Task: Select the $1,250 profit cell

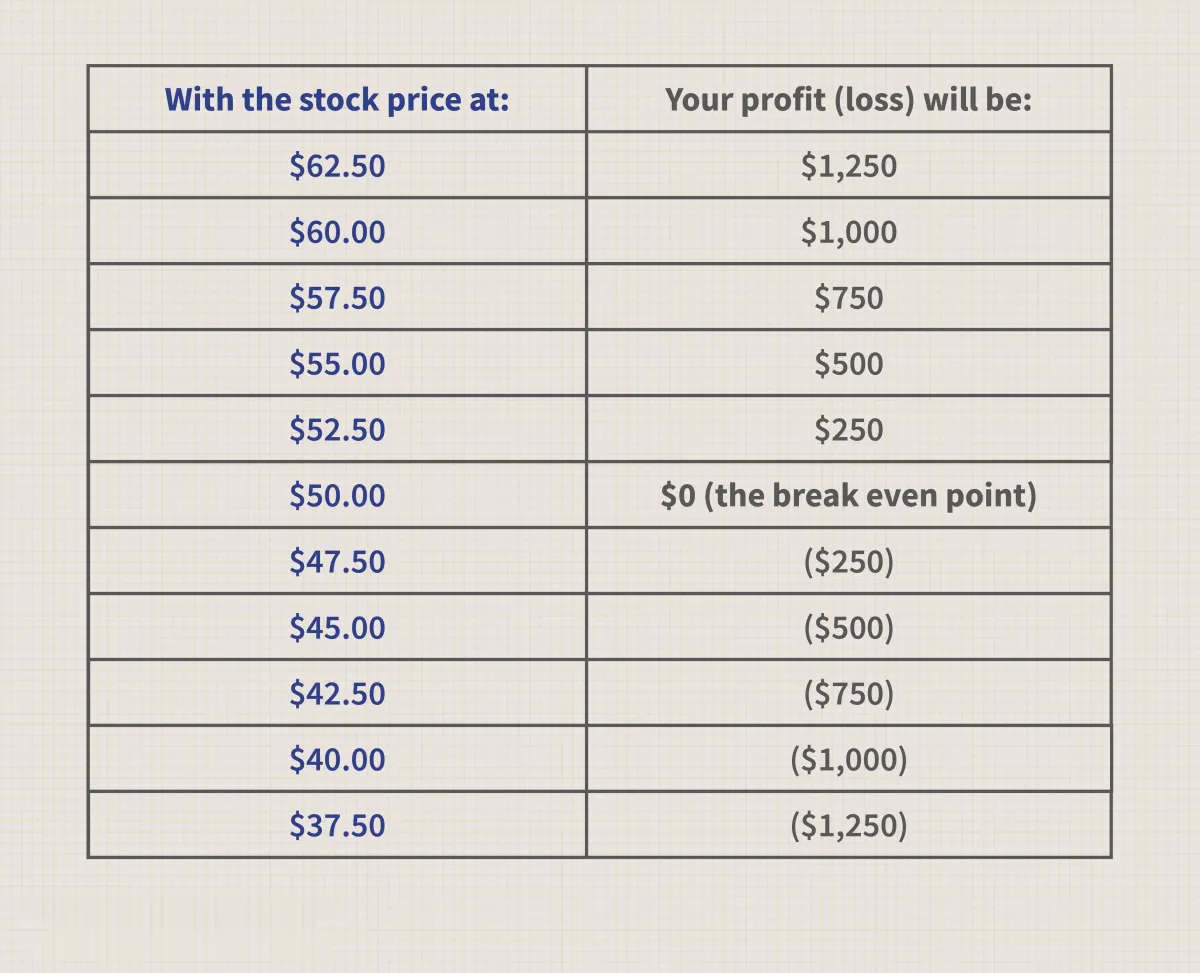Action: pyautogui.click(x=849, y=165)
